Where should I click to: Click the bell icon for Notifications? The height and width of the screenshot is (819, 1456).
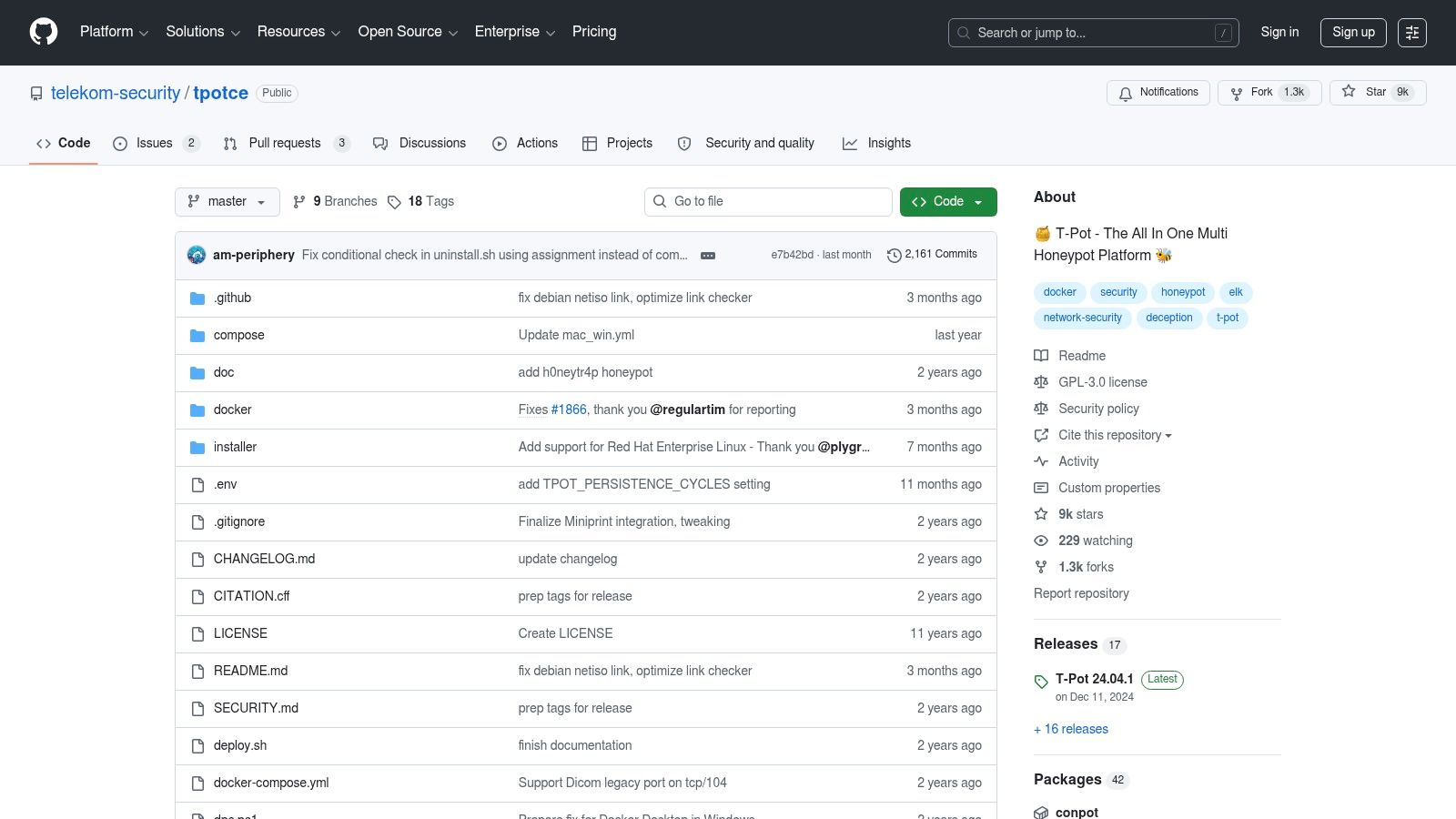(1126, 93)
